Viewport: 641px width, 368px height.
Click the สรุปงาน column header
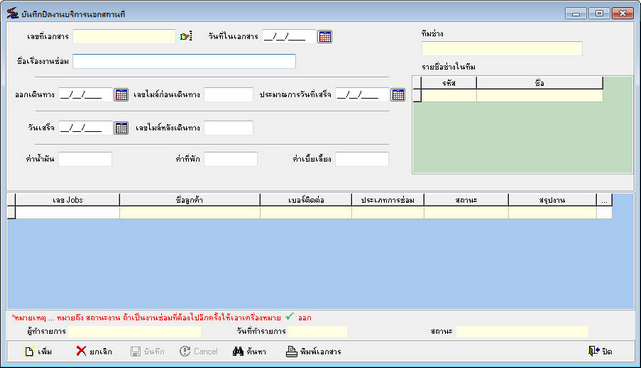[552, 200]
